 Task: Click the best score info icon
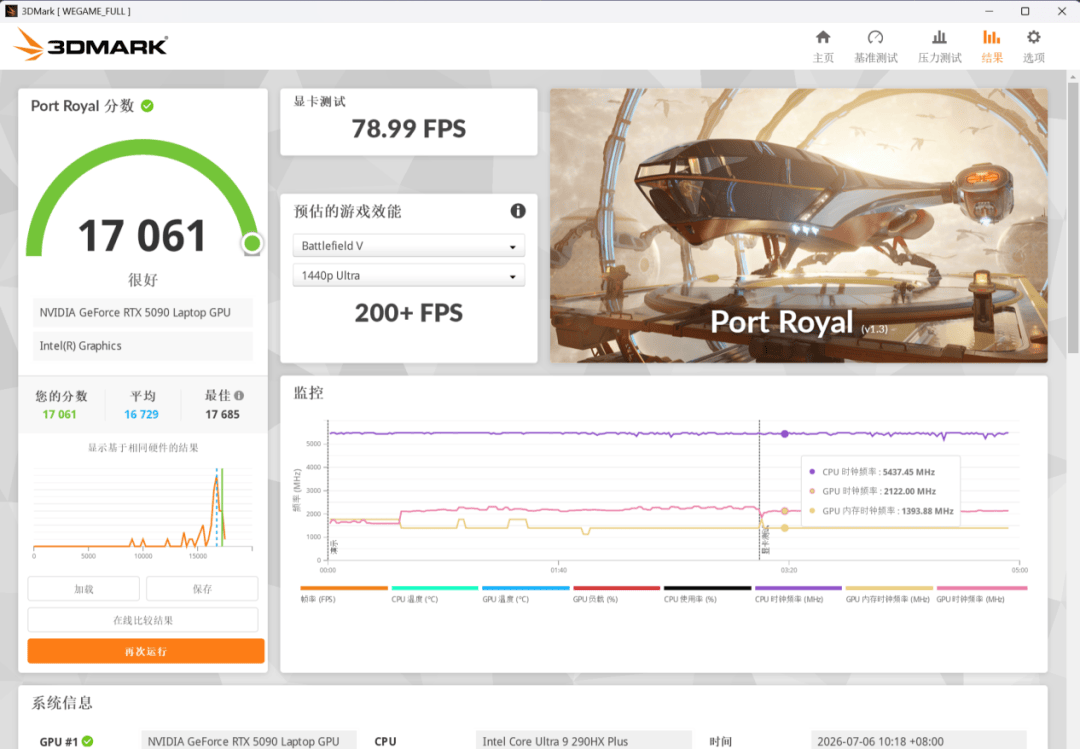[239, 396]
